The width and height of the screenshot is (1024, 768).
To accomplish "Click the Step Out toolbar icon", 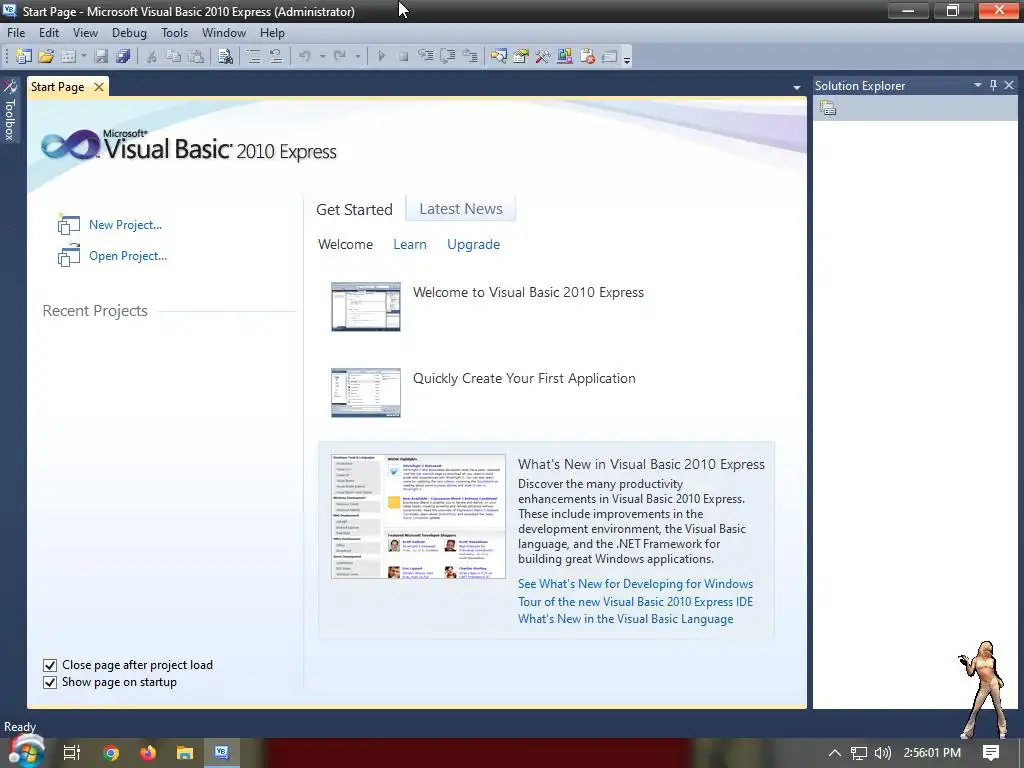I will click(x=470, y=56).
